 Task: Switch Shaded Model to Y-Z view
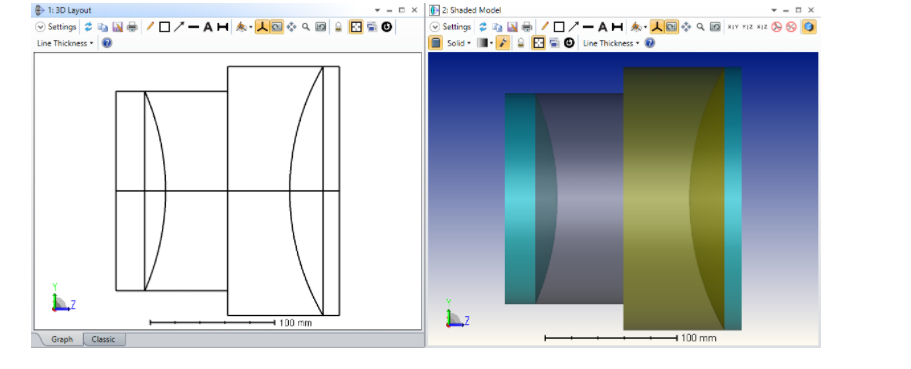pos(748,27)
